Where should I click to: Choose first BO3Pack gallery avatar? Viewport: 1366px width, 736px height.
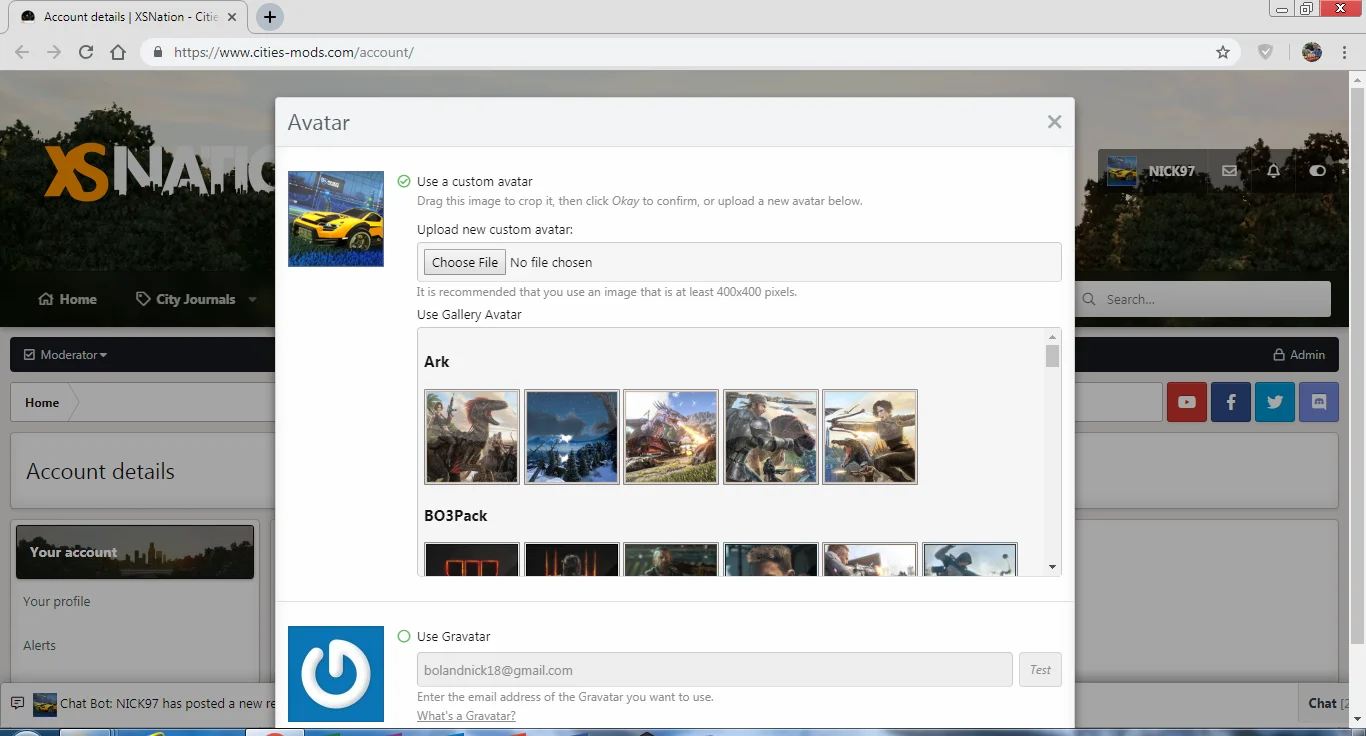[472, 559]
